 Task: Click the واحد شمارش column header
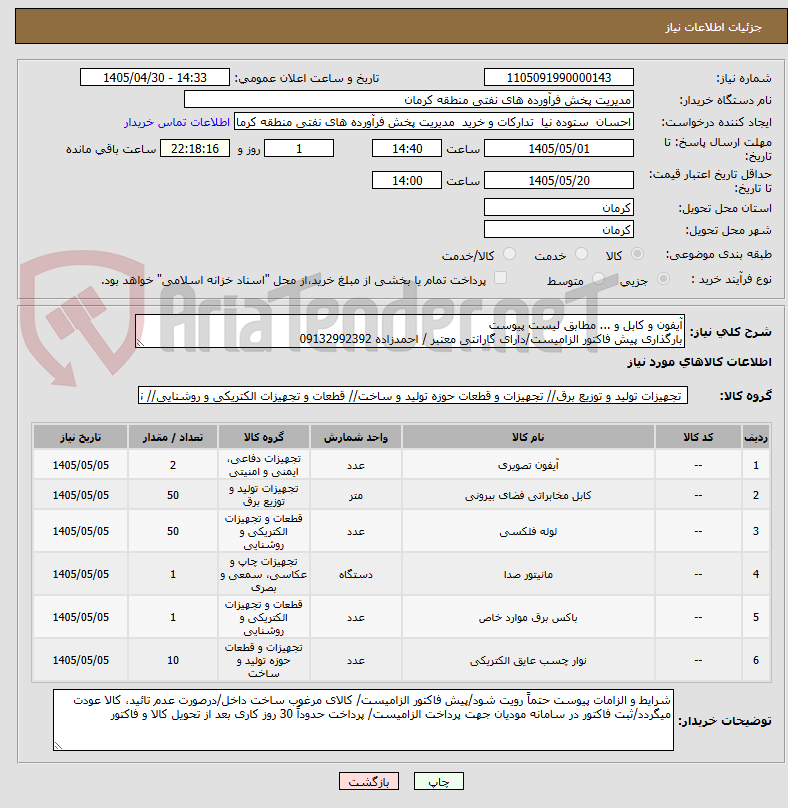click(x=356, y=437)
